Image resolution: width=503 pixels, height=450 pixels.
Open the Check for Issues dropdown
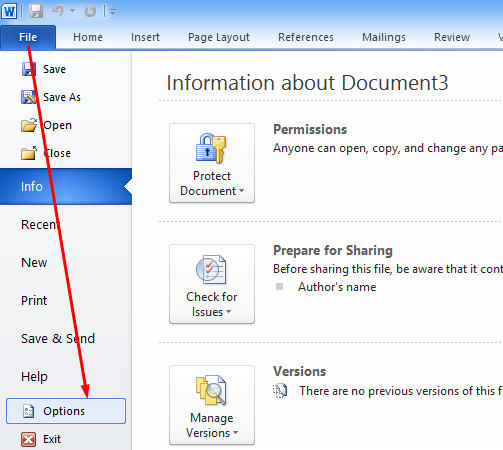pos(212,284)
